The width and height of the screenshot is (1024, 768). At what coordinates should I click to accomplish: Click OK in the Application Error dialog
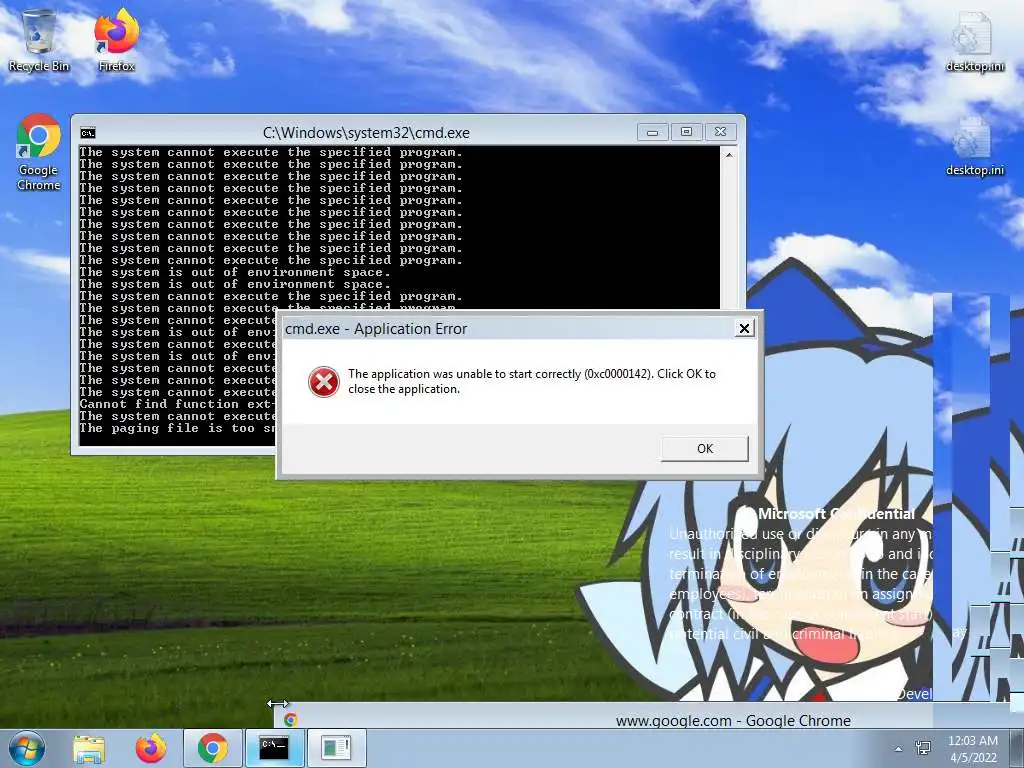[x=705, y=449]
